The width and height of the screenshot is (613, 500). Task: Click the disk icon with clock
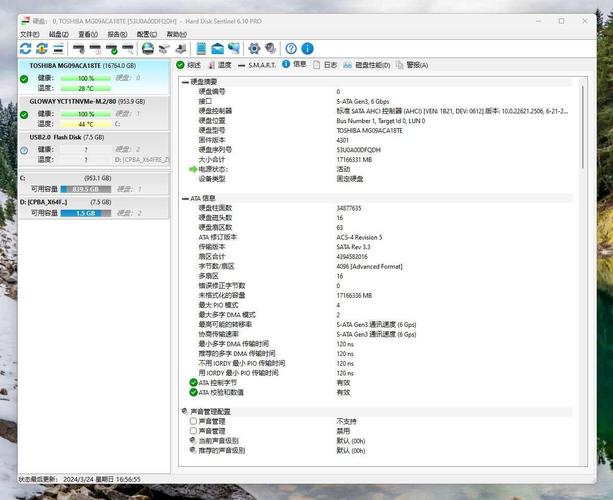click(x=95, y=49)
